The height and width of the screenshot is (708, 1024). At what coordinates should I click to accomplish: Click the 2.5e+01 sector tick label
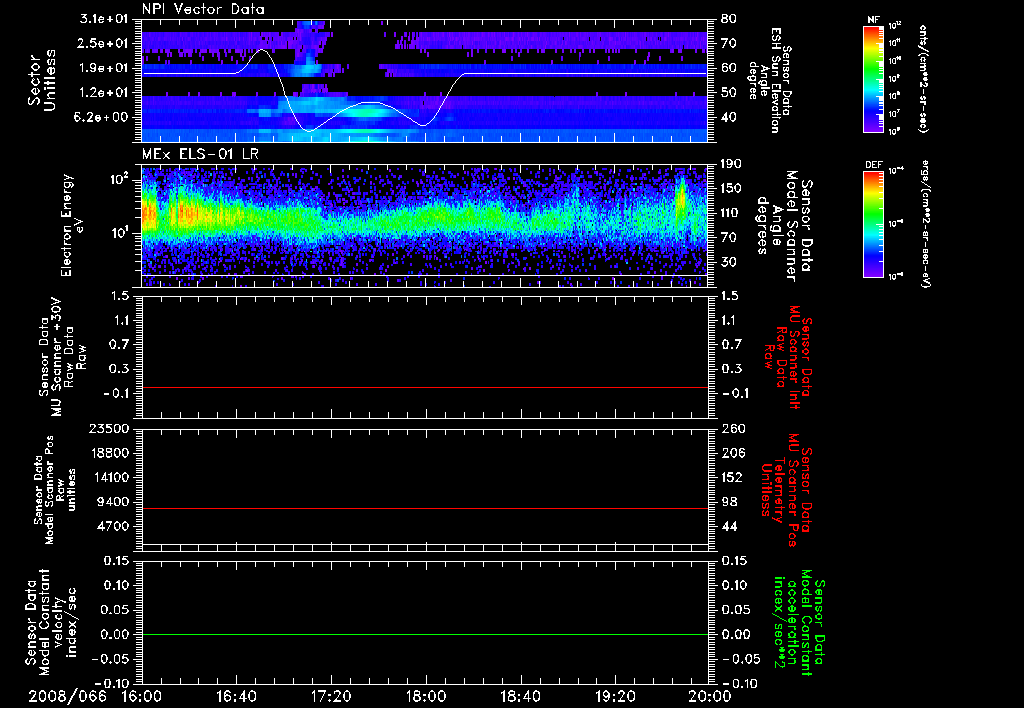(104, 43)
